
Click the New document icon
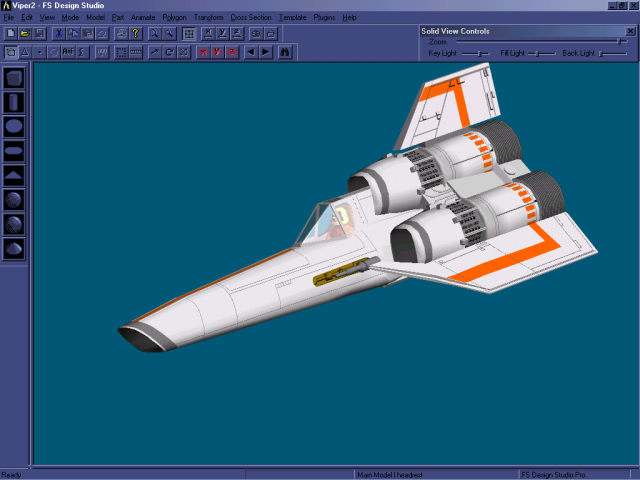(11, 33)
